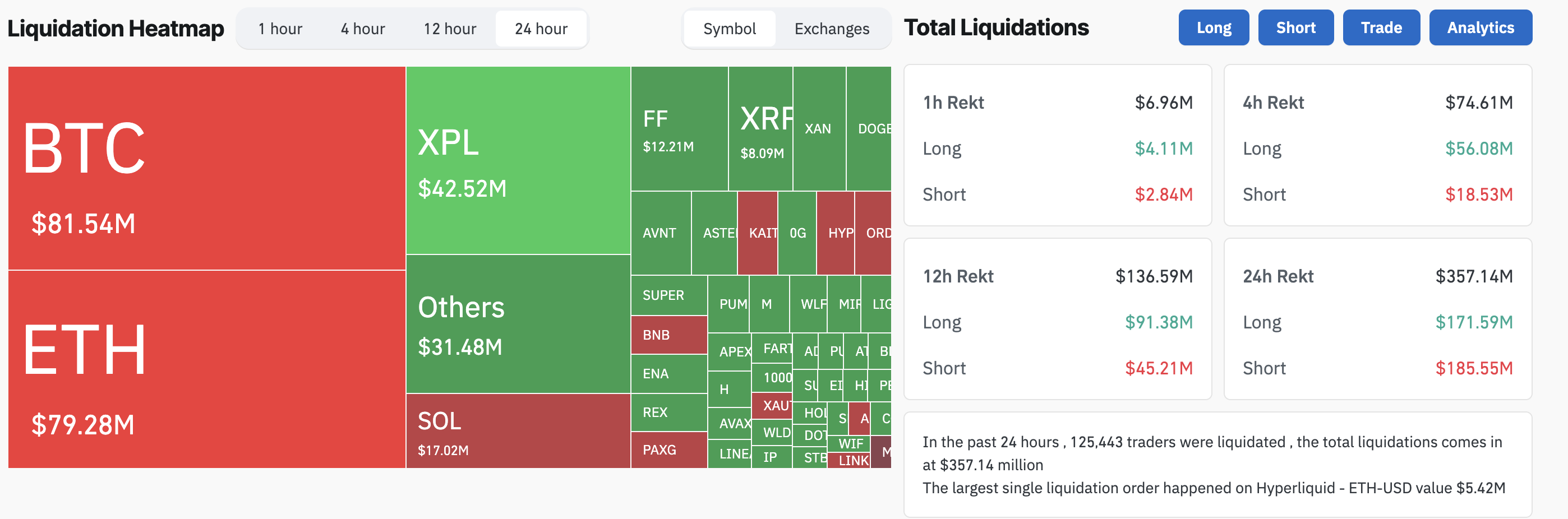The image size is (1568, 519).
Task: Open the Trade button
Action: tap(1381, 27)
